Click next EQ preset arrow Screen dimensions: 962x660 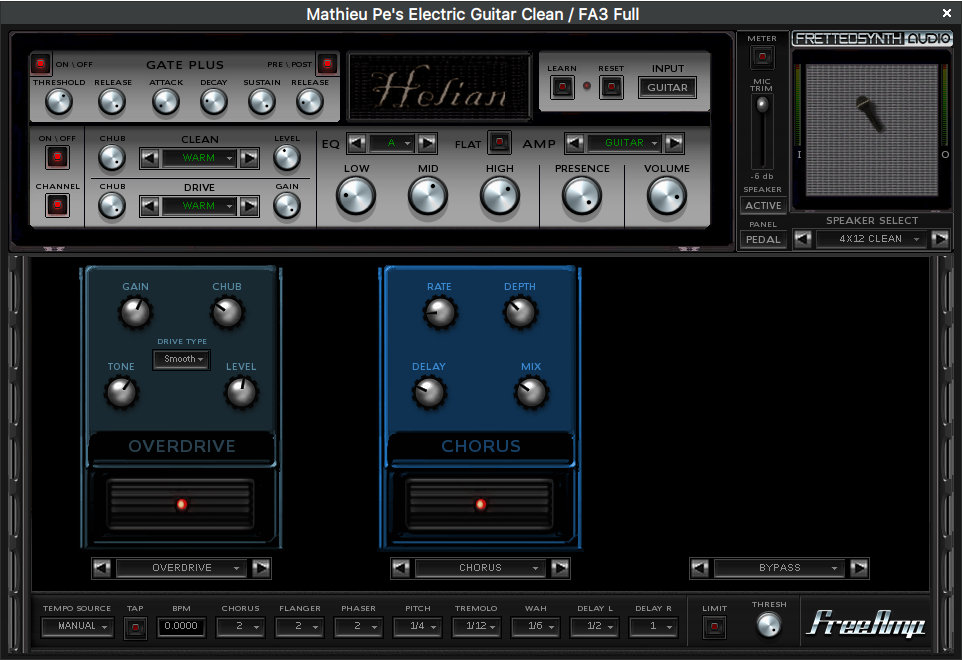pos(428,144)
